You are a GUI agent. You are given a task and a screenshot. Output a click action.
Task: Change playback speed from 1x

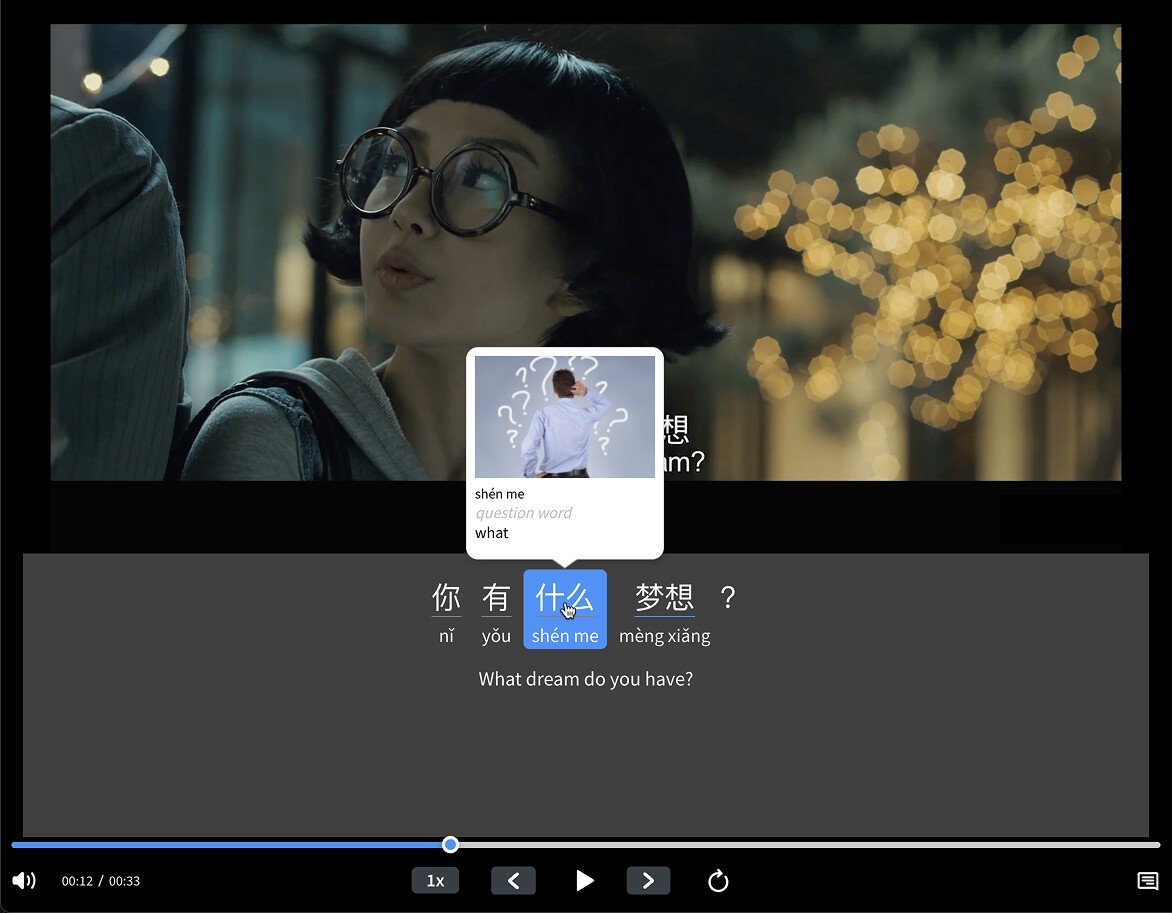[435, 880]
